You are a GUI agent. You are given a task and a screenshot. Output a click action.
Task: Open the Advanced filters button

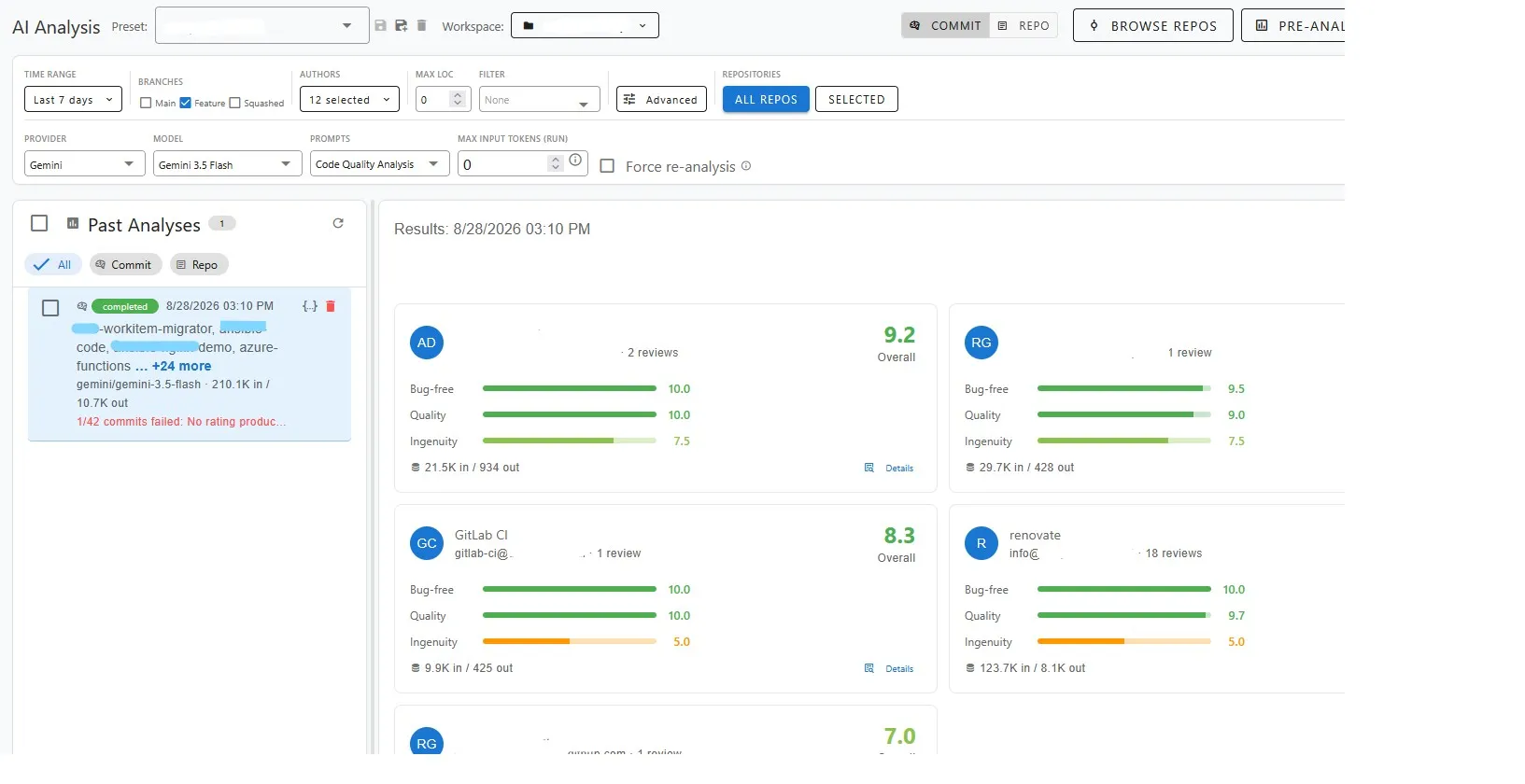pos(661,99)
